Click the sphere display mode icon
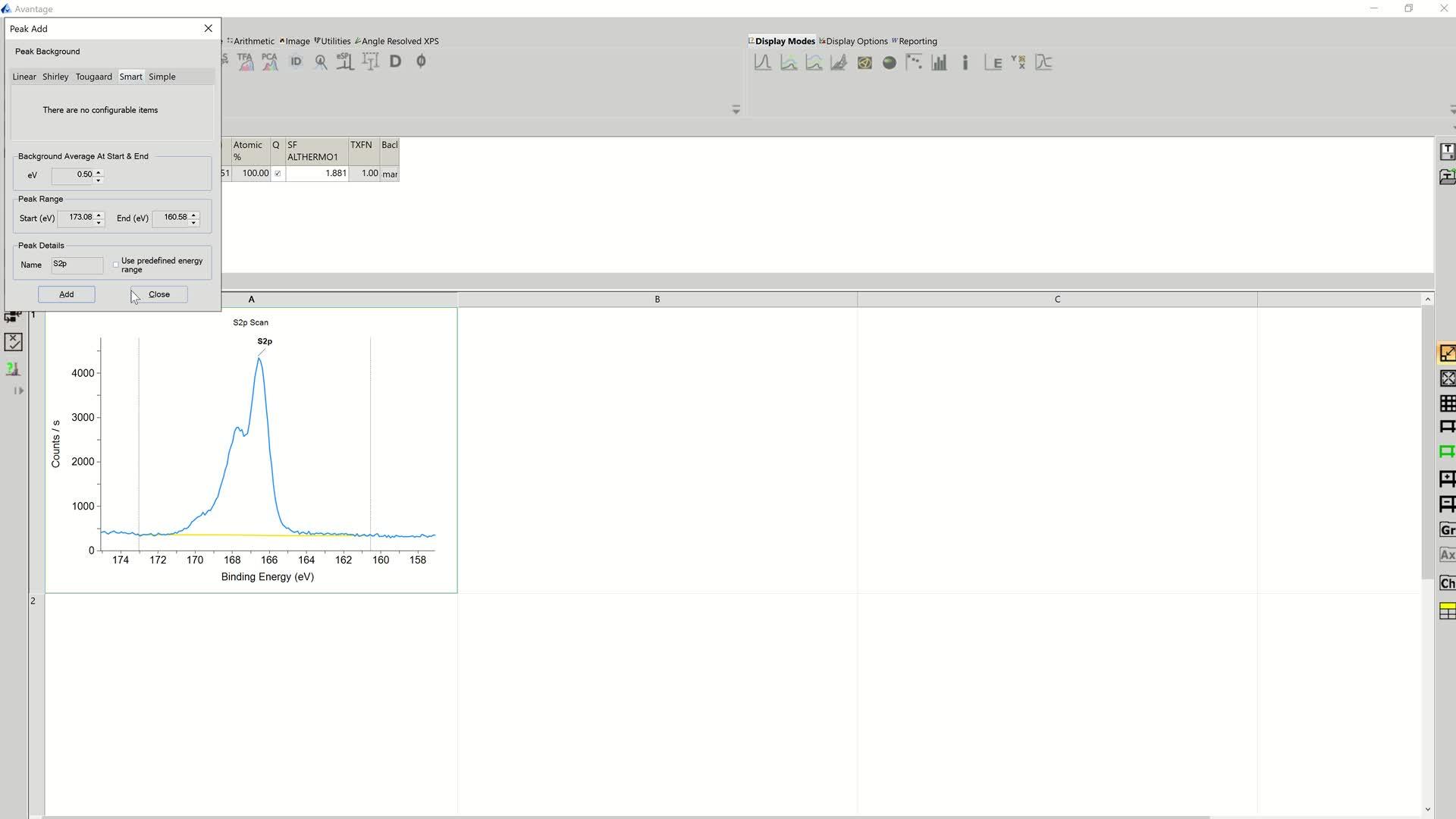1456x819 pixels. [x=889, y=62]
